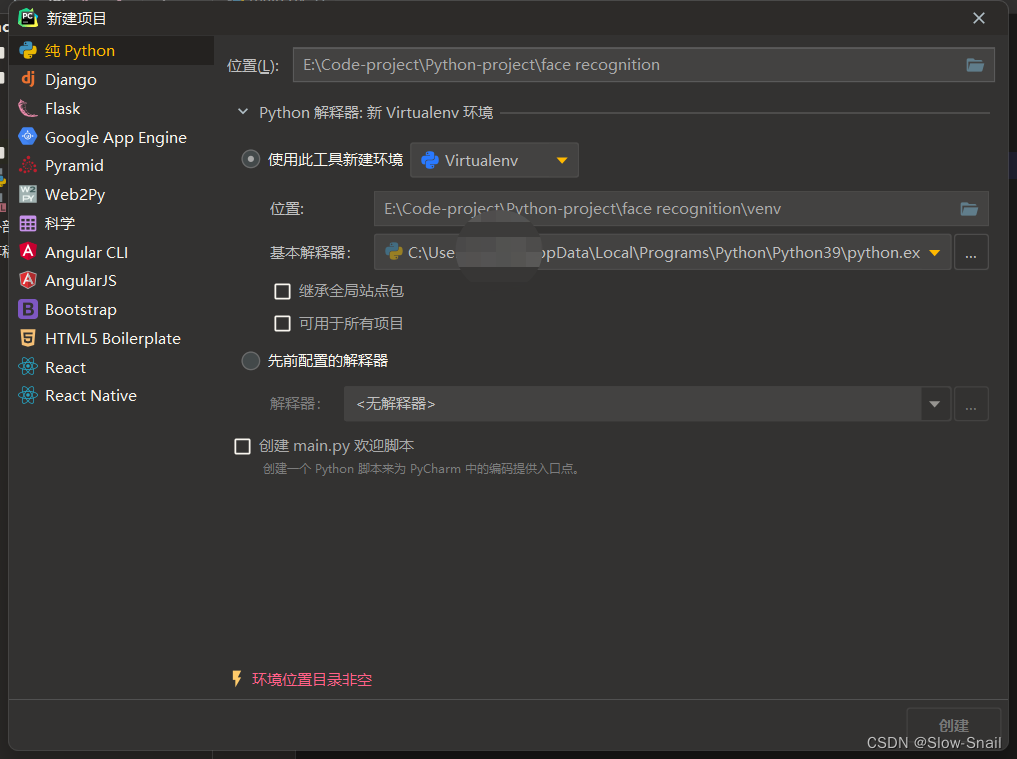
Task: Click the Web2Py icon in the list
Action: 28,194
